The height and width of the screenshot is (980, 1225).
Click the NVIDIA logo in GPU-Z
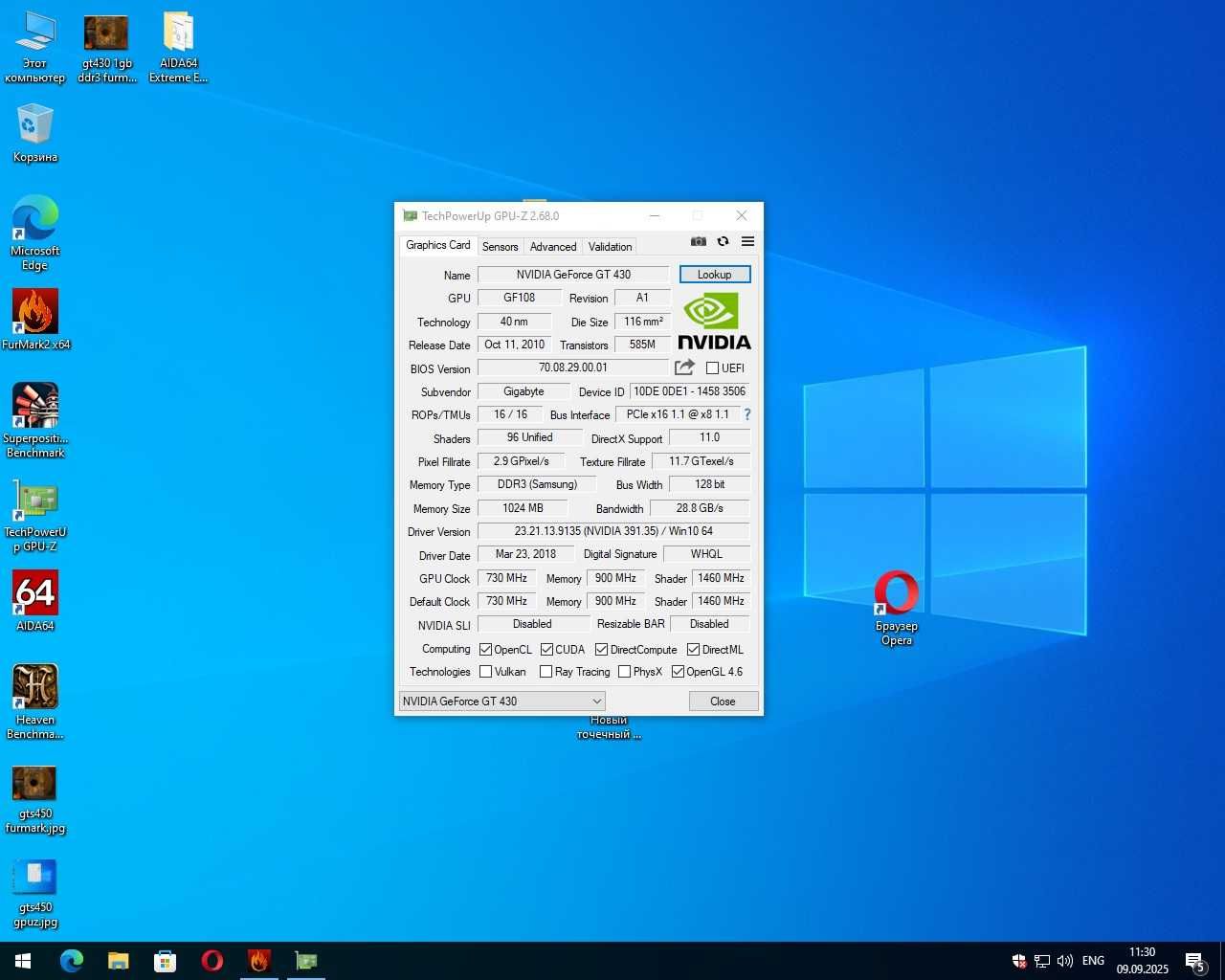pos(714,321)
